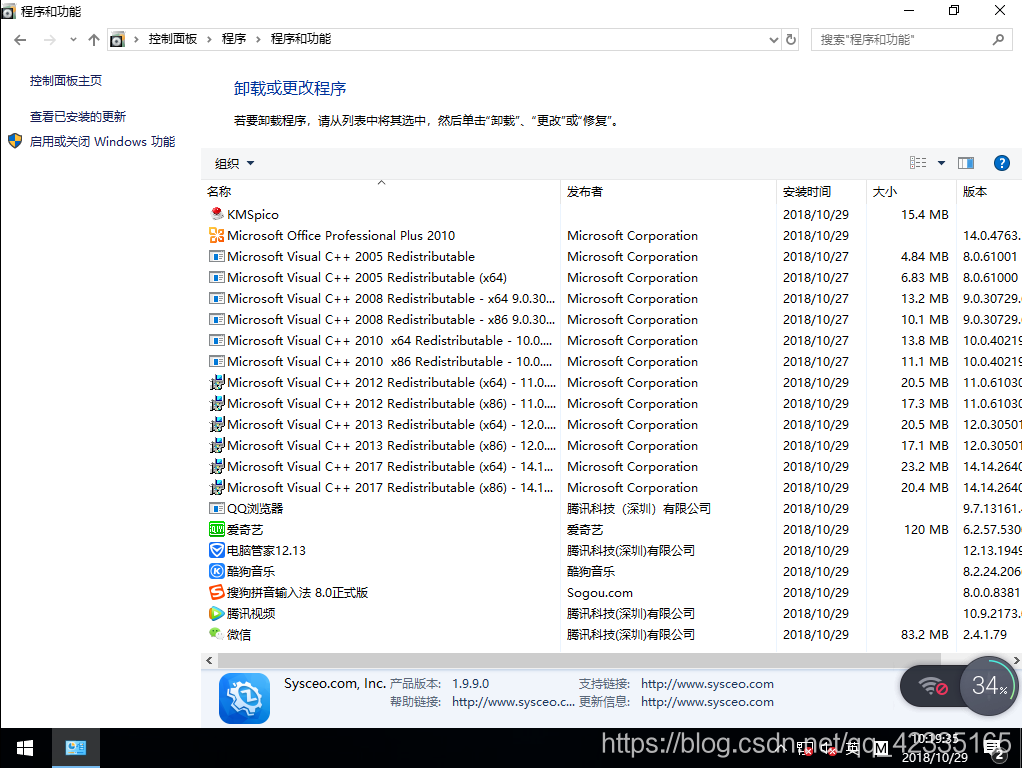The width and height of the screenshot is (1022, 768).
Task: Click the large Sysceo app icon in details pane
Action: coord(244,698)
